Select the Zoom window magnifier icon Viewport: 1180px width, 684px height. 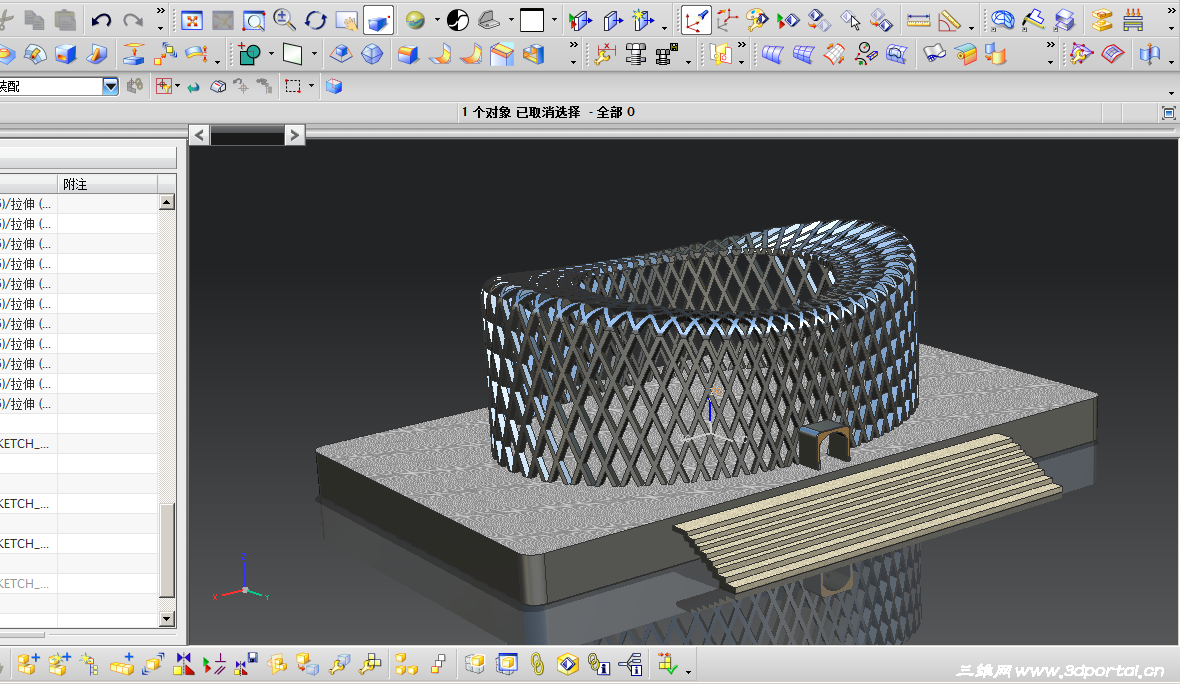[254, 20]
